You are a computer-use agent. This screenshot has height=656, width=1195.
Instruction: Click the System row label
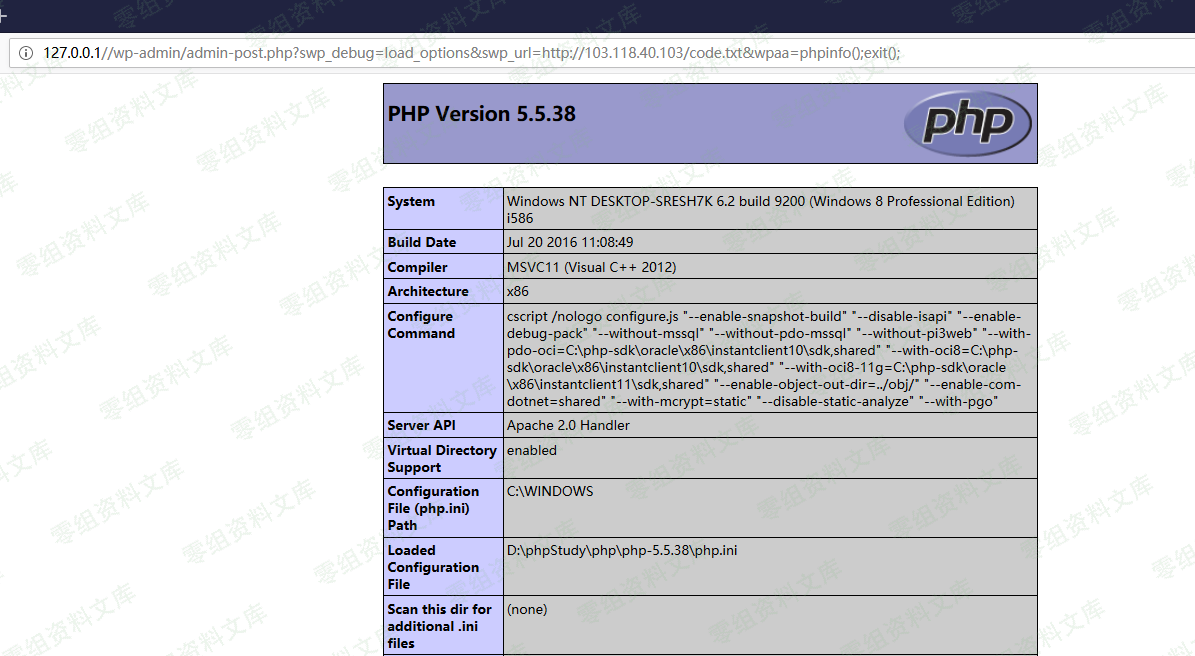411,202
